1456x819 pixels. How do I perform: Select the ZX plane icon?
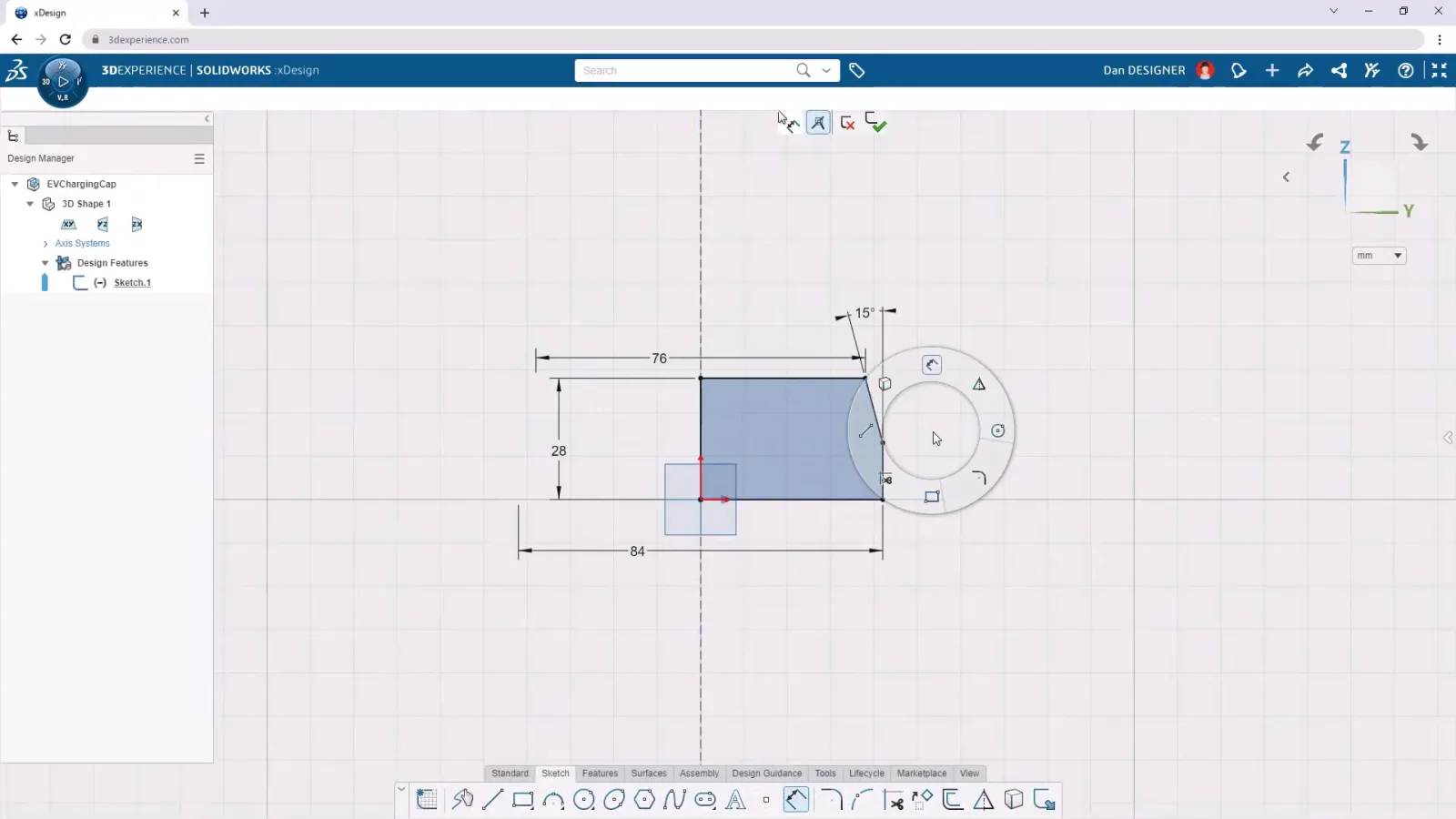[x=136, y=224]
